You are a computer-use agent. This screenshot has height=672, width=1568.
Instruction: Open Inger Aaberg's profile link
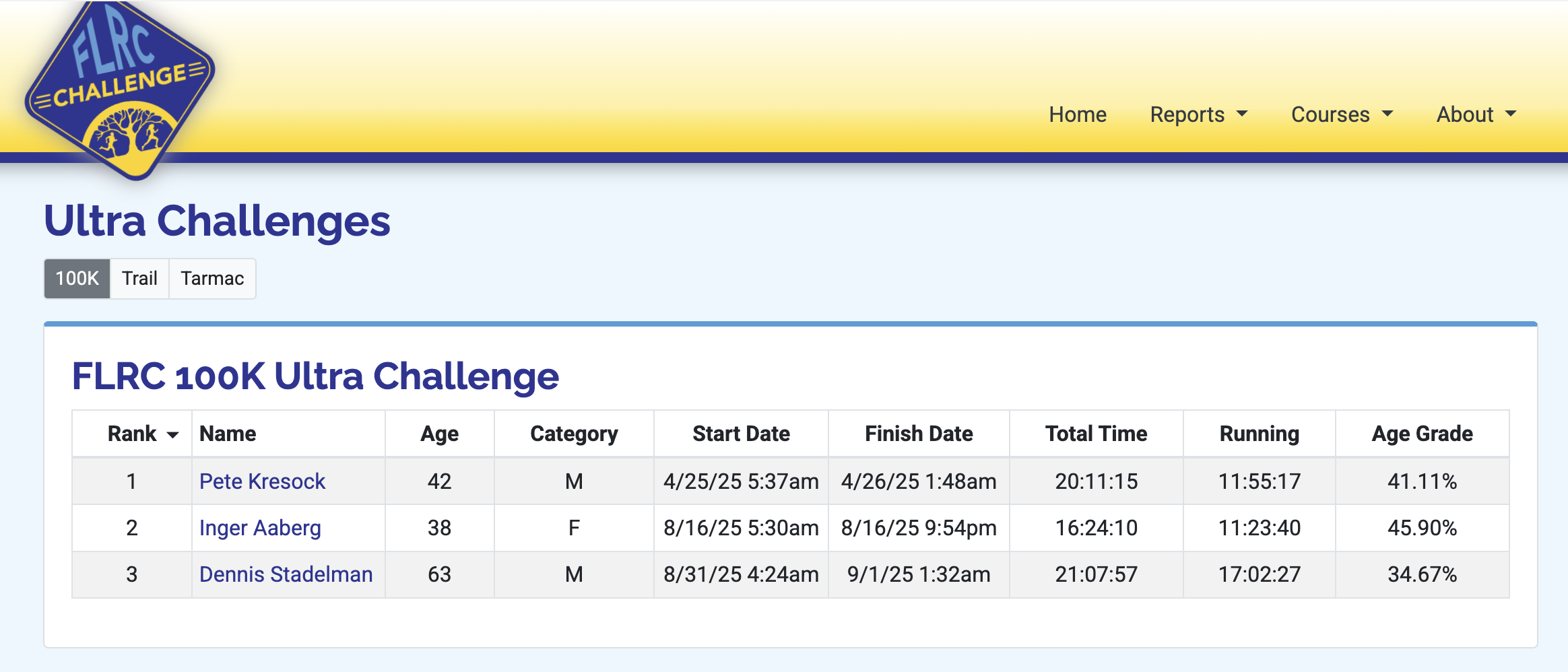(x=260, y=528)
